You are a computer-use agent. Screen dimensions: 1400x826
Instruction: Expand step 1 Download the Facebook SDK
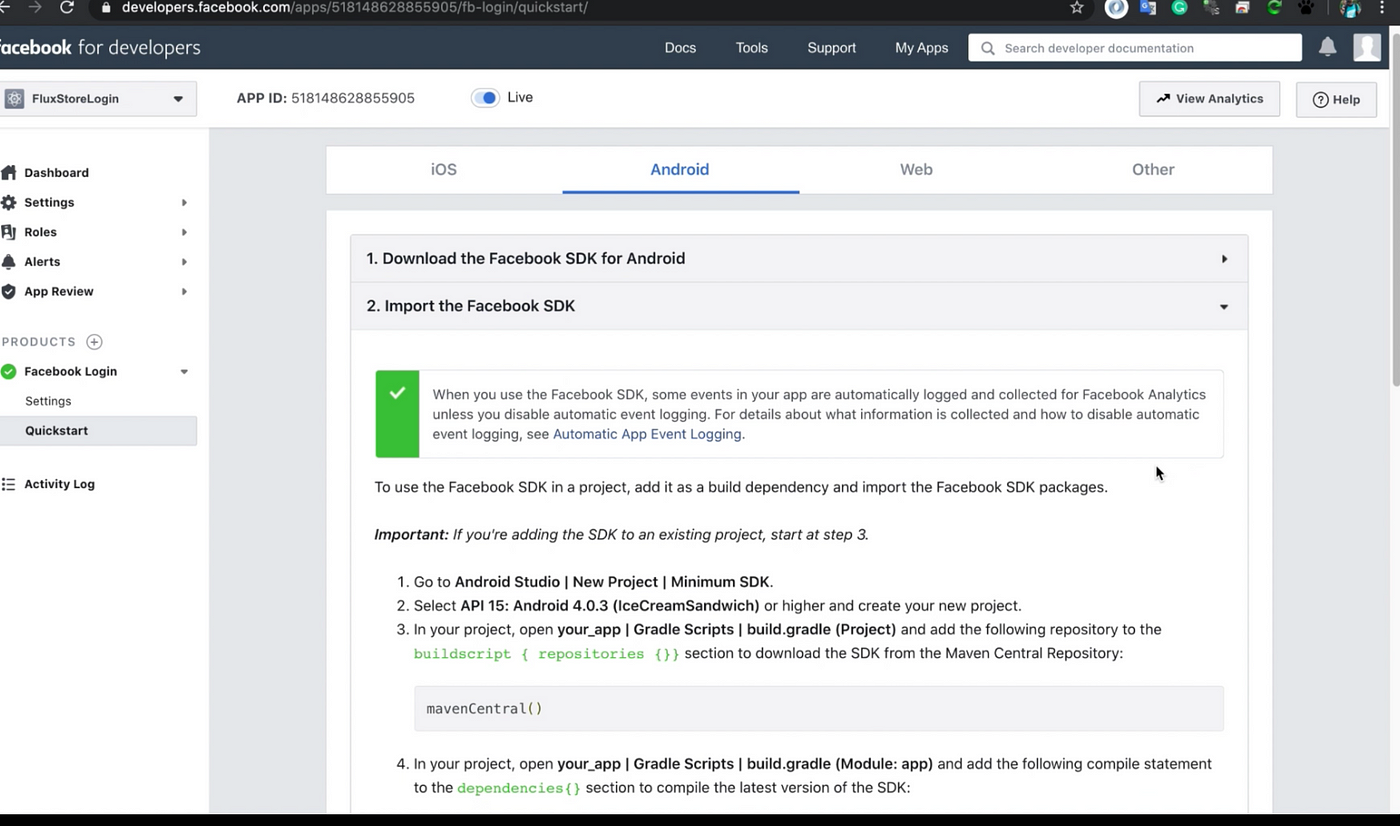pos(799,258)
